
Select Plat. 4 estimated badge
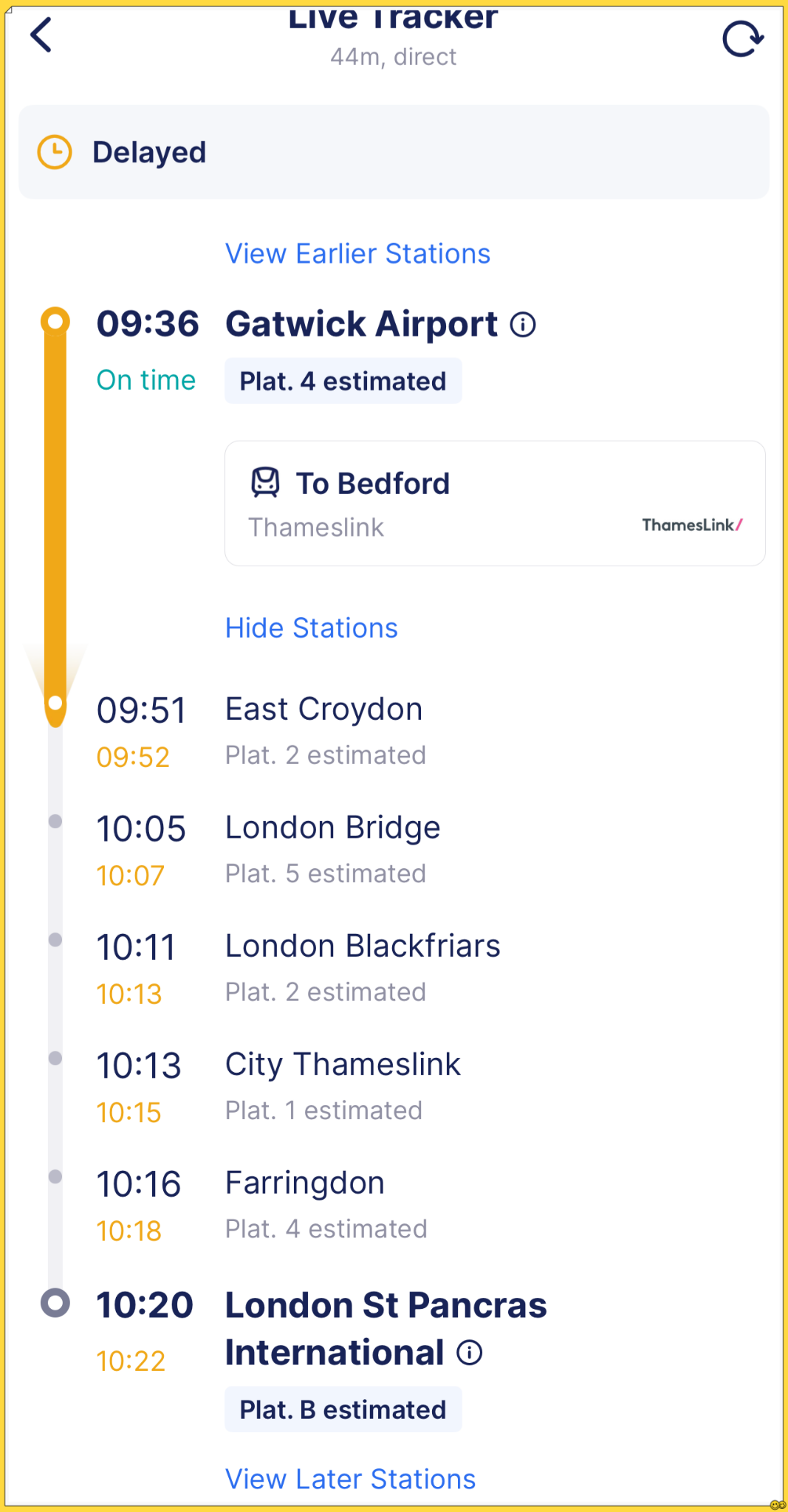click(x=343, y=381)
